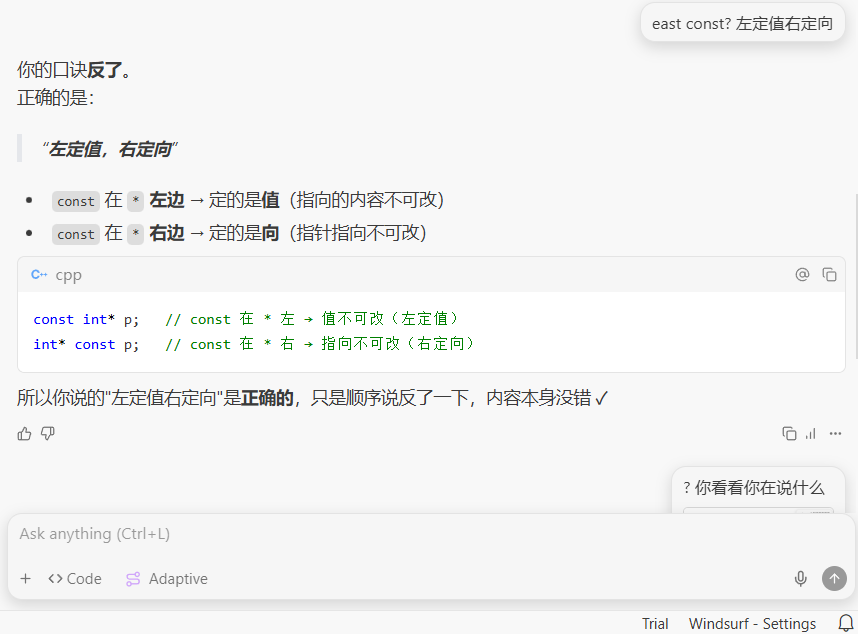Click the text '正确的是:'
Screen dimensions: 858x634
(55, 98)
